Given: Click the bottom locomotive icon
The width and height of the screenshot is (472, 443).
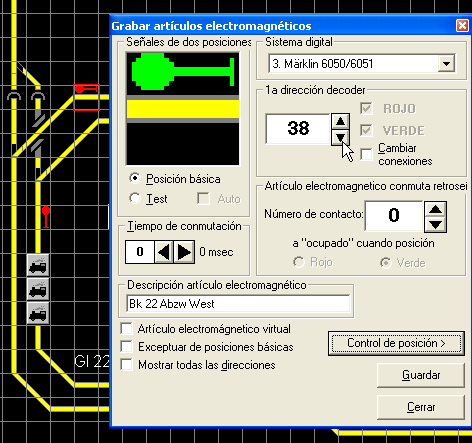Looking at the screenshot, I should tap(38, 313).
